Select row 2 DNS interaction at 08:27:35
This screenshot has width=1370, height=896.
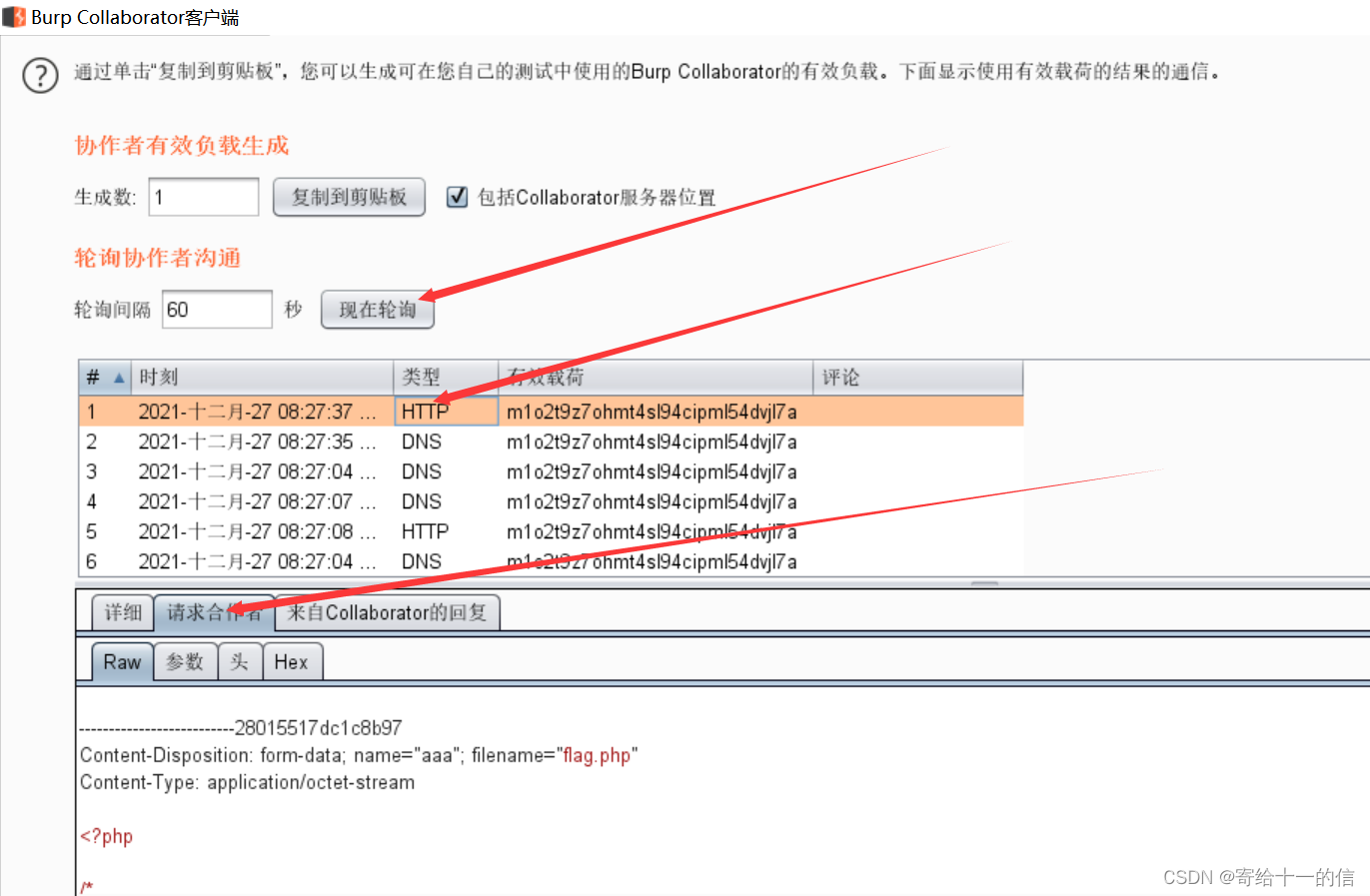click(x=551, y=442)
